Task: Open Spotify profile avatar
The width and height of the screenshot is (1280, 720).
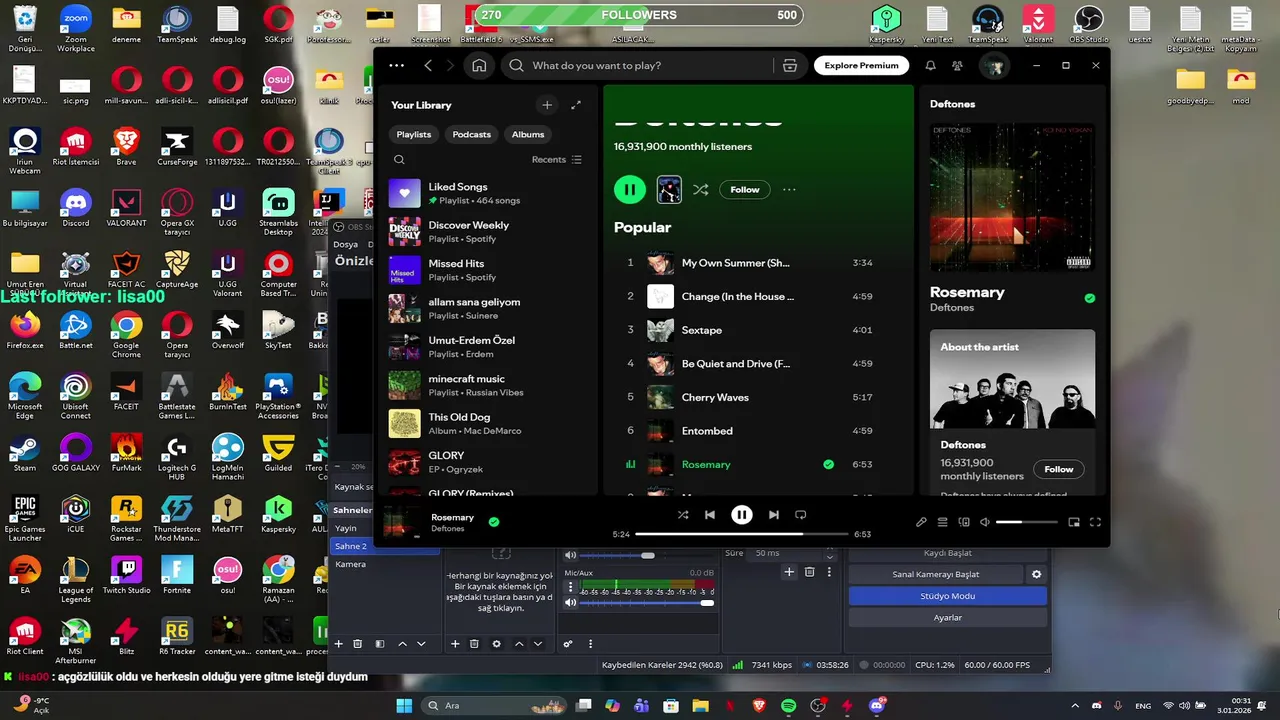Action: (x=993, y=65)
